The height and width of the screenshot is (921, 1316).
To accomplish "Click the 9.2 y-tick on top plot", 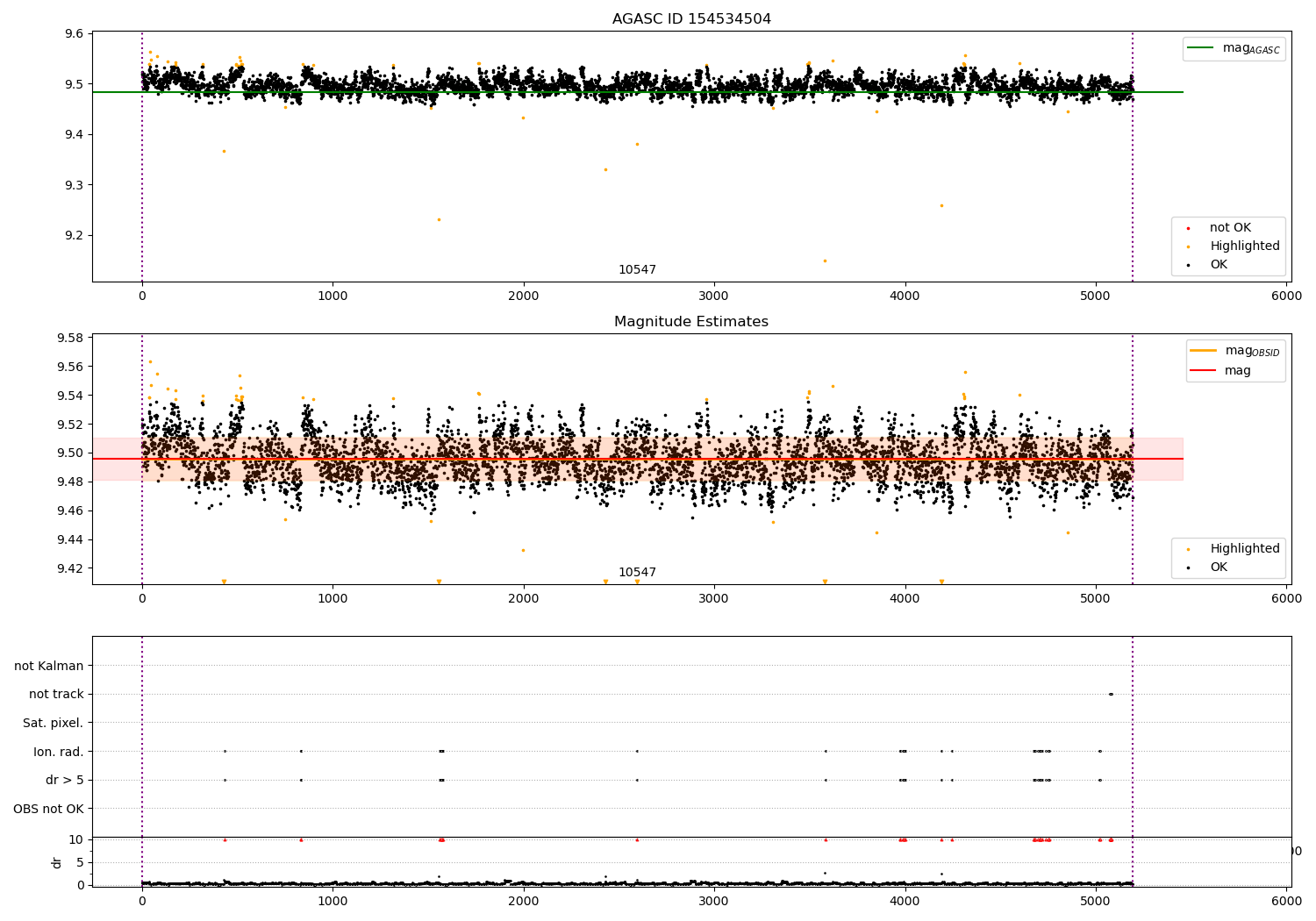I will [x=75, y=236].
